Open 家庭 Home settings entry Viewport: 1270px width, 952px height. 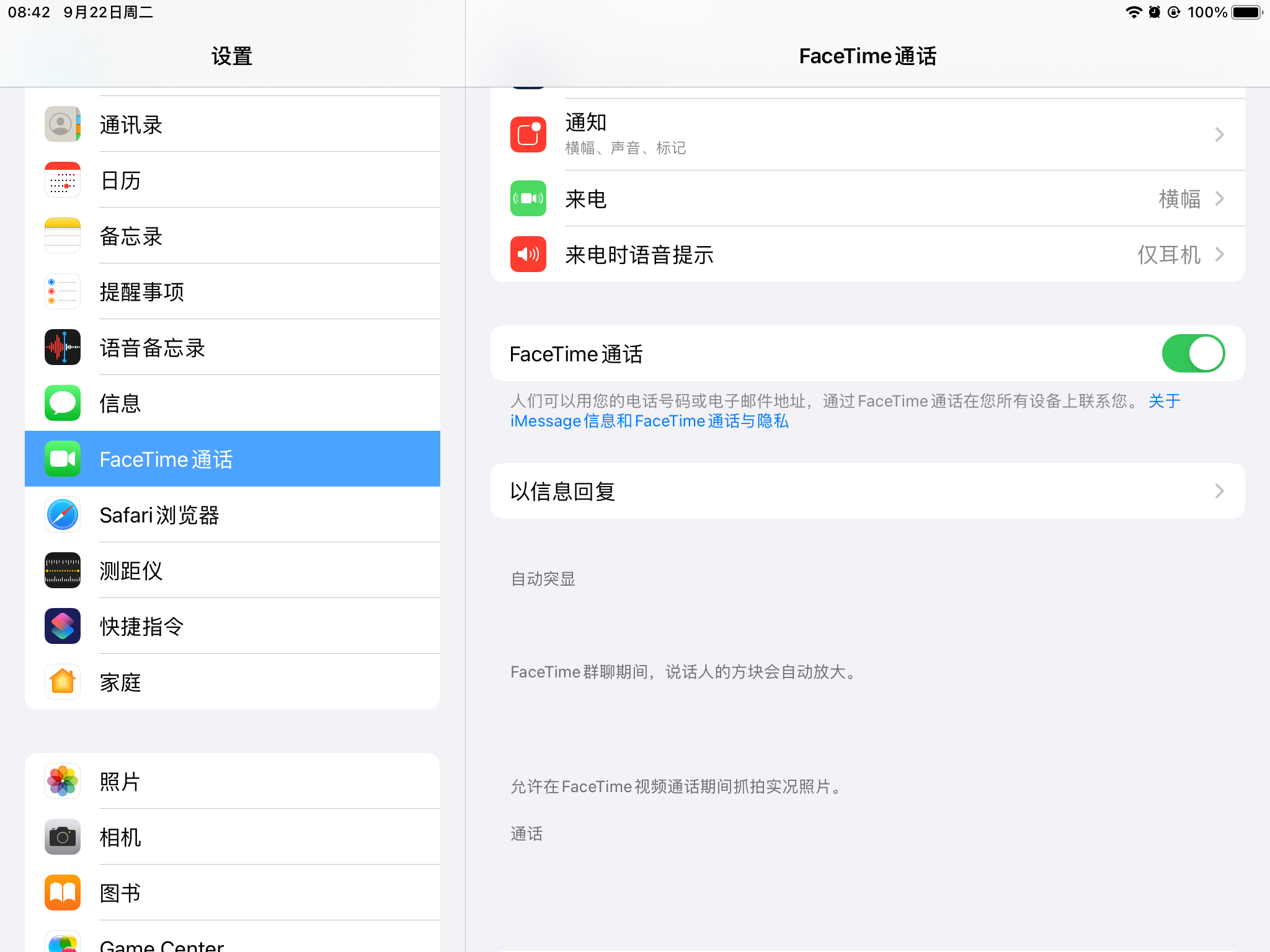pos(233,682)
